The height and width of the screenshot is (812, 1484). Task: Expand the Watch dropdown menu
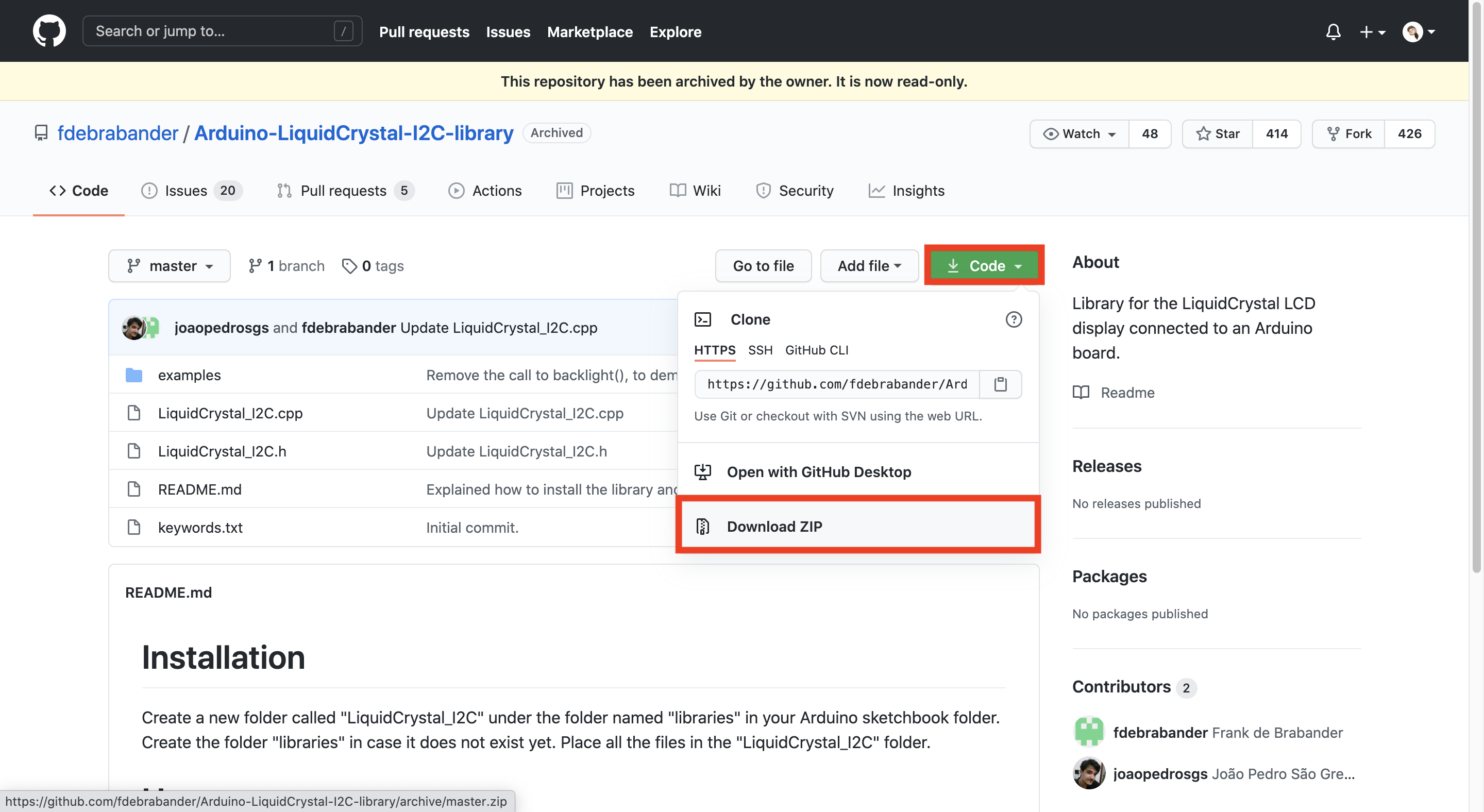(x=1079, y=133)
